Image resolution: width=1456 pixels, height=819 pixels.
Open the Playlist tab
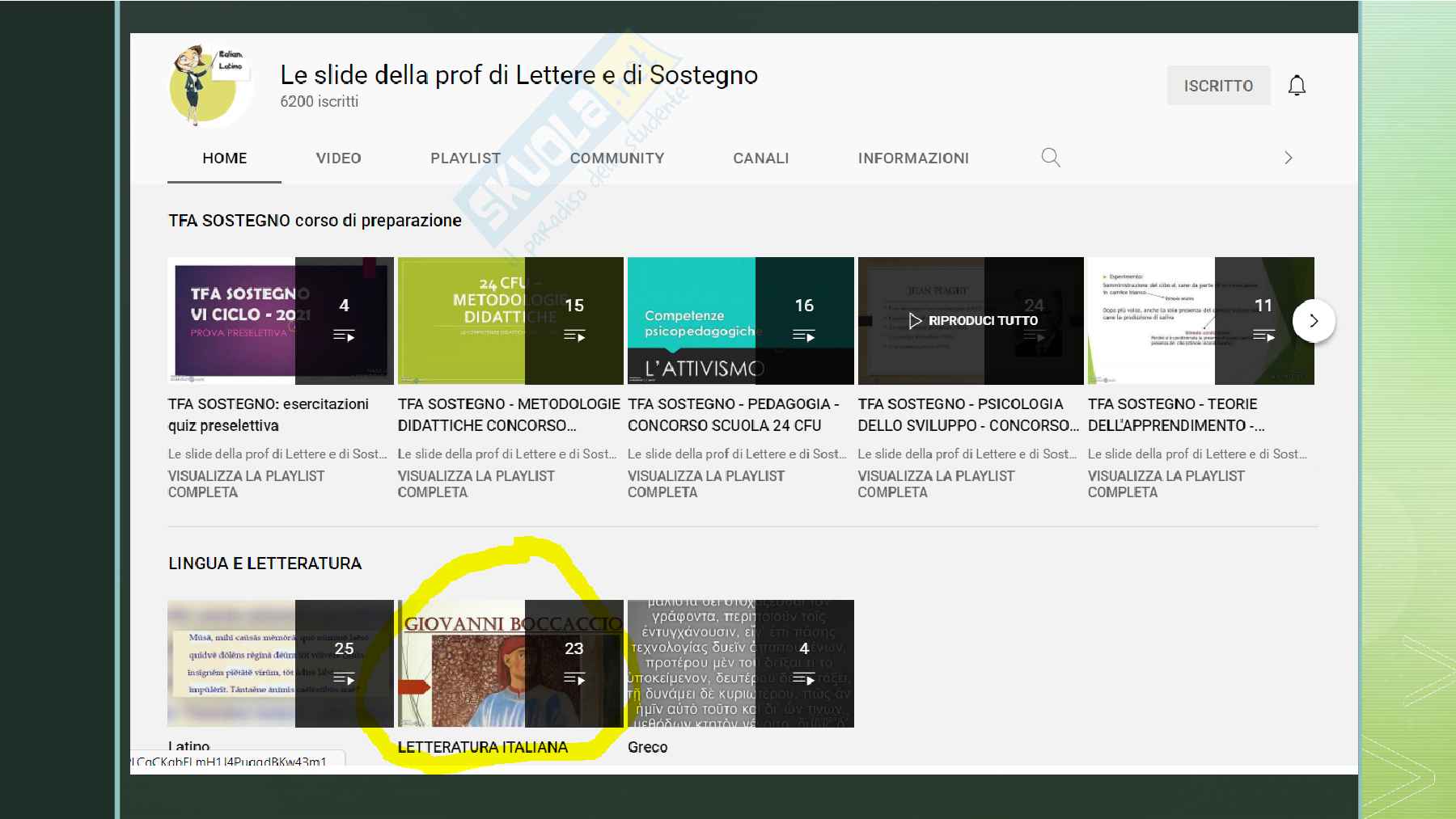coord(465,158)
